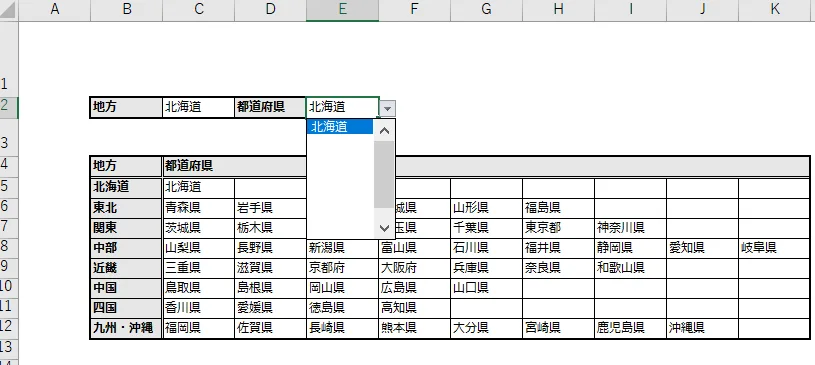Click the 福島県 cell
The height and width of the screenshot is (365, 815).
click(x=558, y=208)
